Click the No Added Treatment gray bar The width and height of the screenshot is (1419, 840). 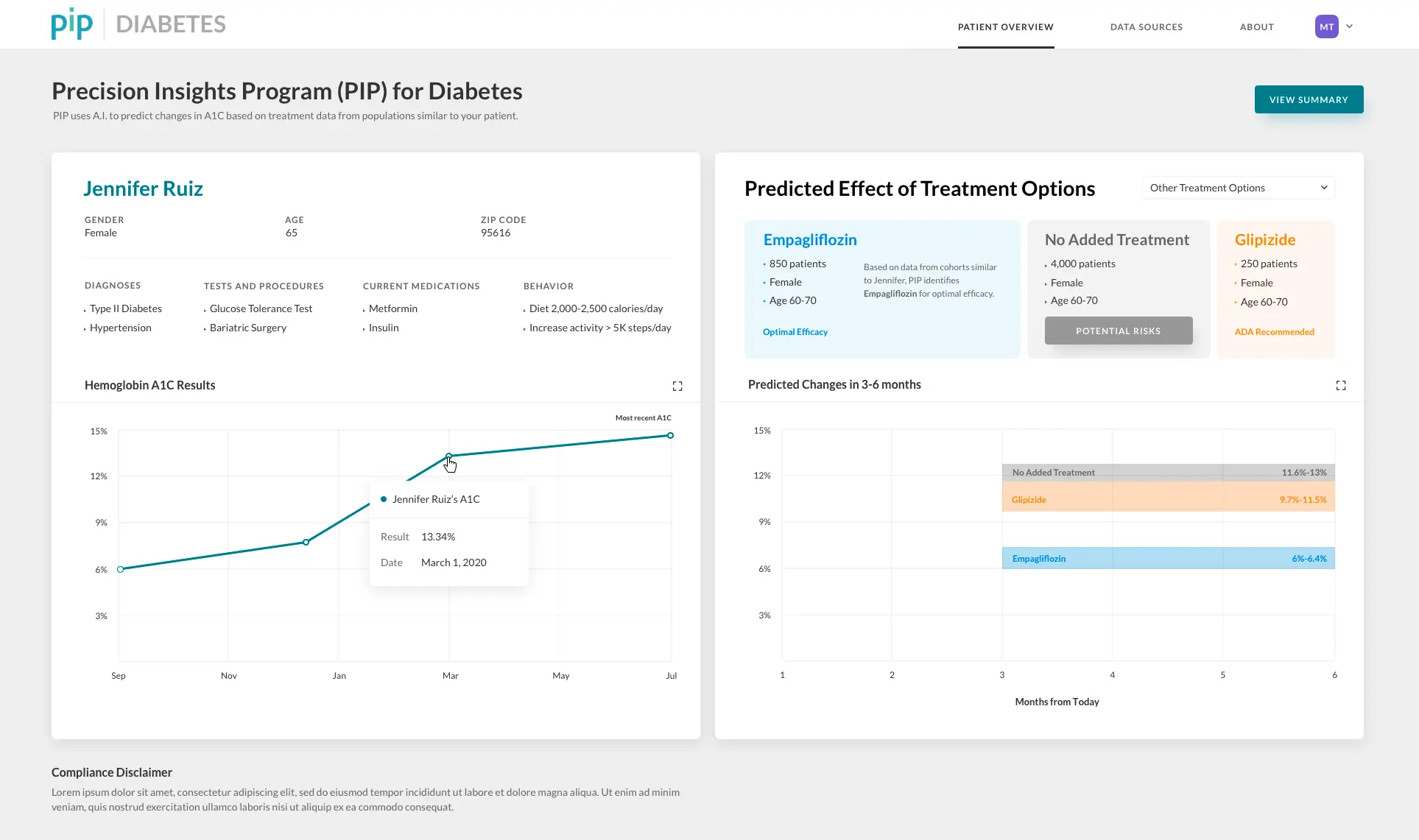(1169, 473)
